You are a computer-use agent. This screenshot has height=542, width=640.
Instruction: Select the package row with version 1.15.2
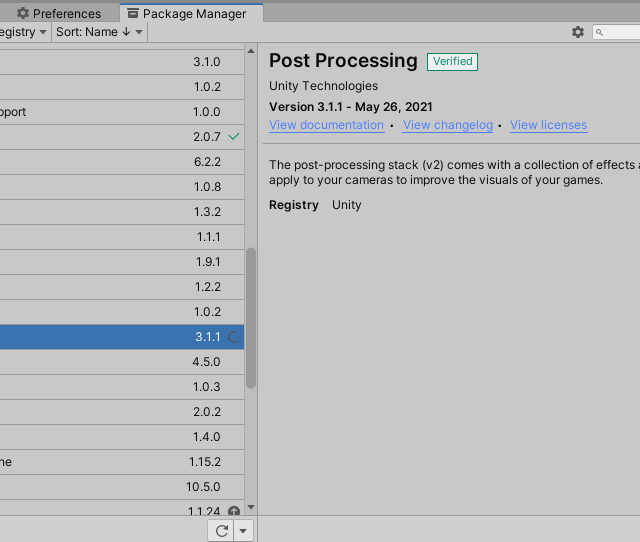[x=122, y=462]
